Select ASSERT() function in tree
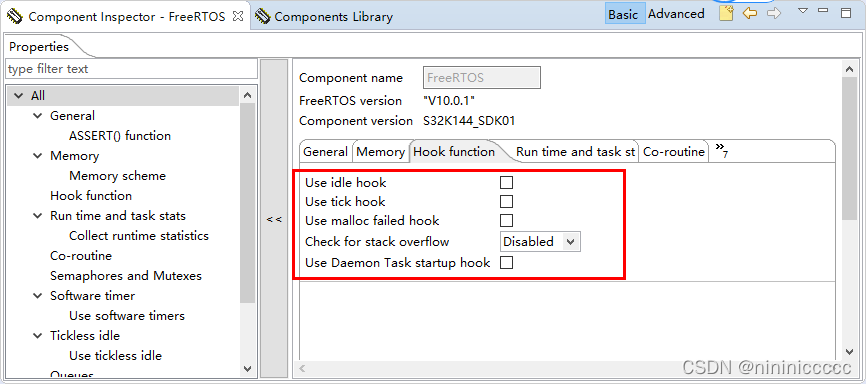Image resolution: width=866 pixels, height=384 pixels. 120,136
